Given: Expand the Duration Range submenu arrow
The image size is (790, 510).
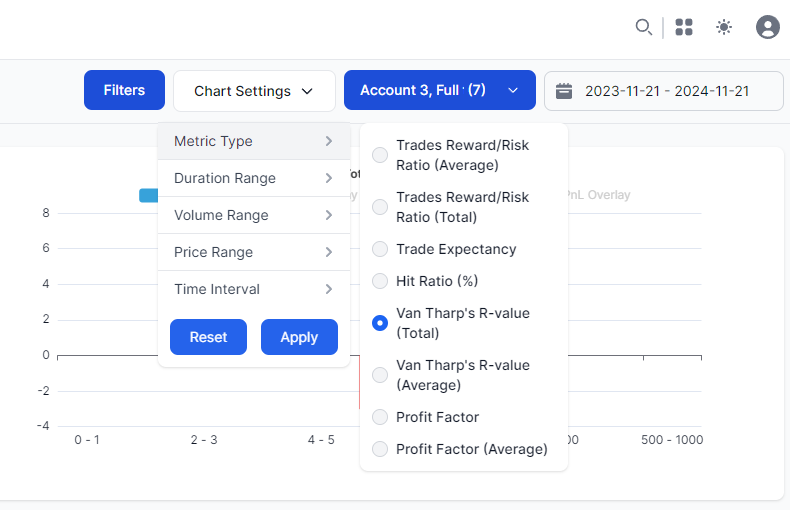Looking at the screenshot, I should 329,178.
